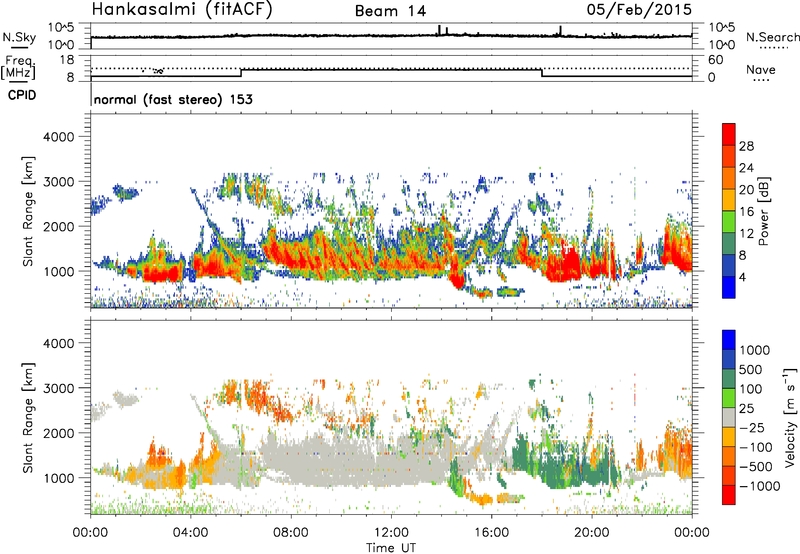Click the 12 value on power colorbar
Screen dimensions: 800x554
pos(746,234)
